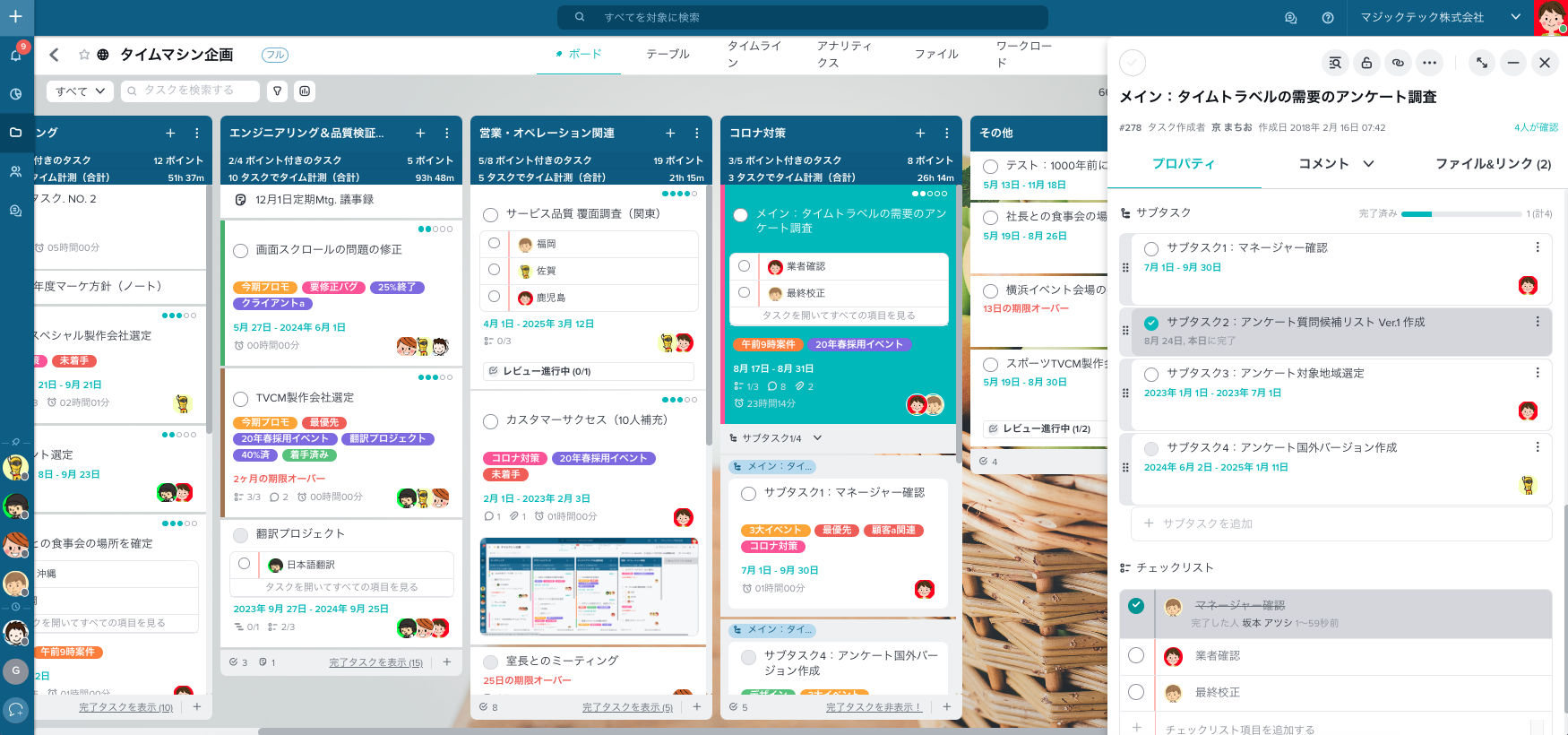
Task: Click サブタスクを追加 to add subtask
Action: [1207, 523]
